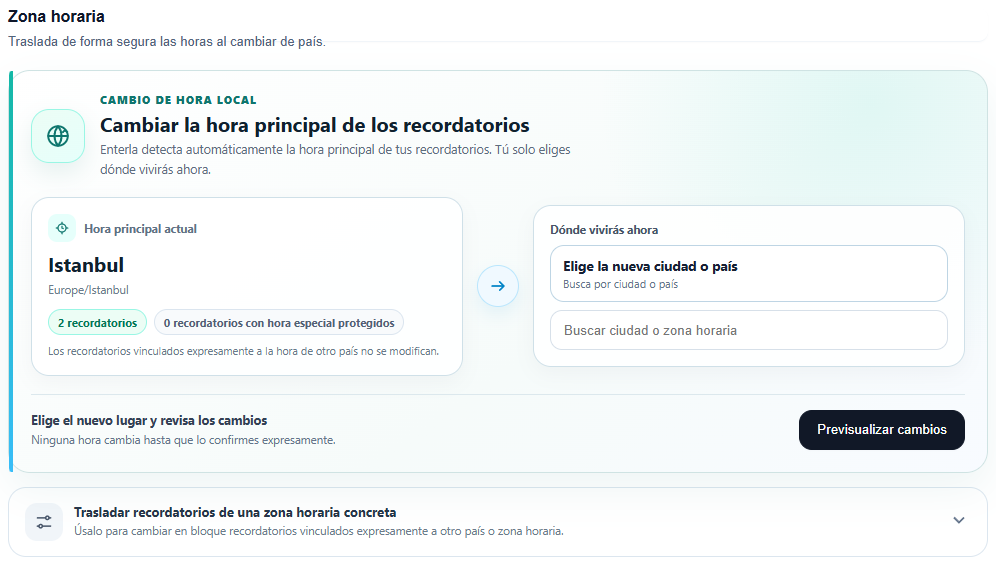Image resolution: width=996 pixels, height=565 pixels.
Task: Click Cambiar la hora principal de los recordatorios heading
Action: coord(314,125)
